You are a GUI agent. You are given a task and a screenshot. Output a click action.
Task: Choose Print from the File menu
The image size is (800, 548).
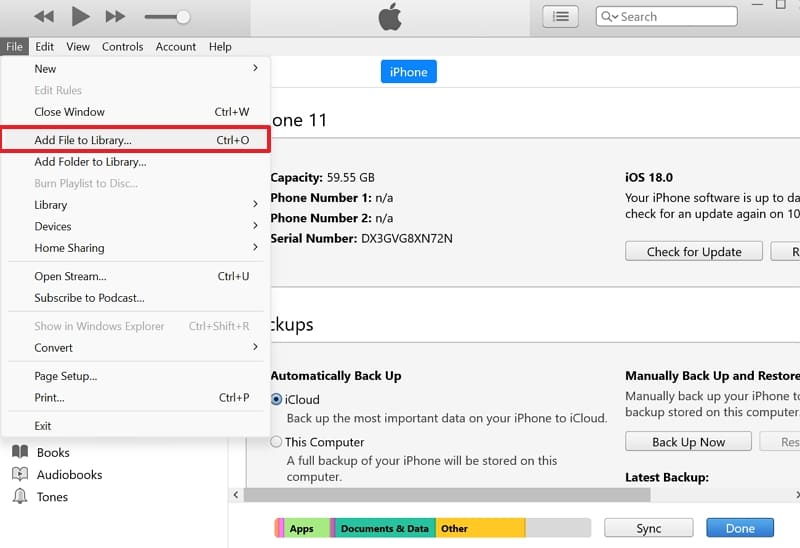pyautogui.click(x=135, y=397)
